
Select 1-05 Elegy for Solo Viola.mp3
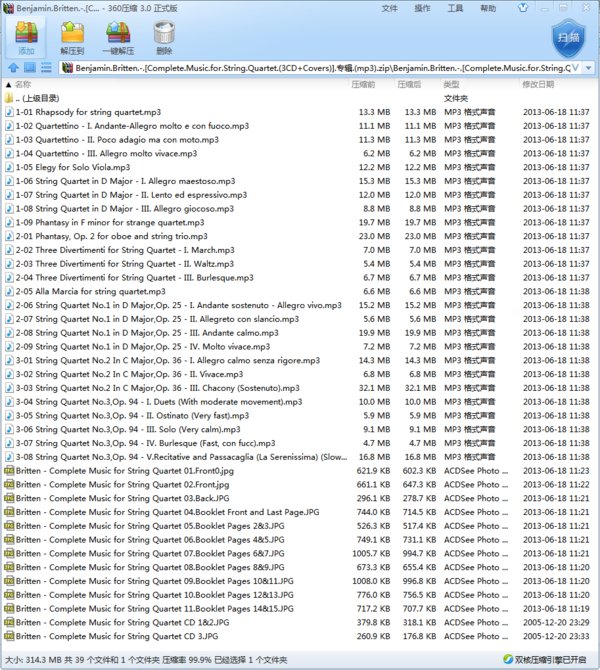click(x=300, y=167)
